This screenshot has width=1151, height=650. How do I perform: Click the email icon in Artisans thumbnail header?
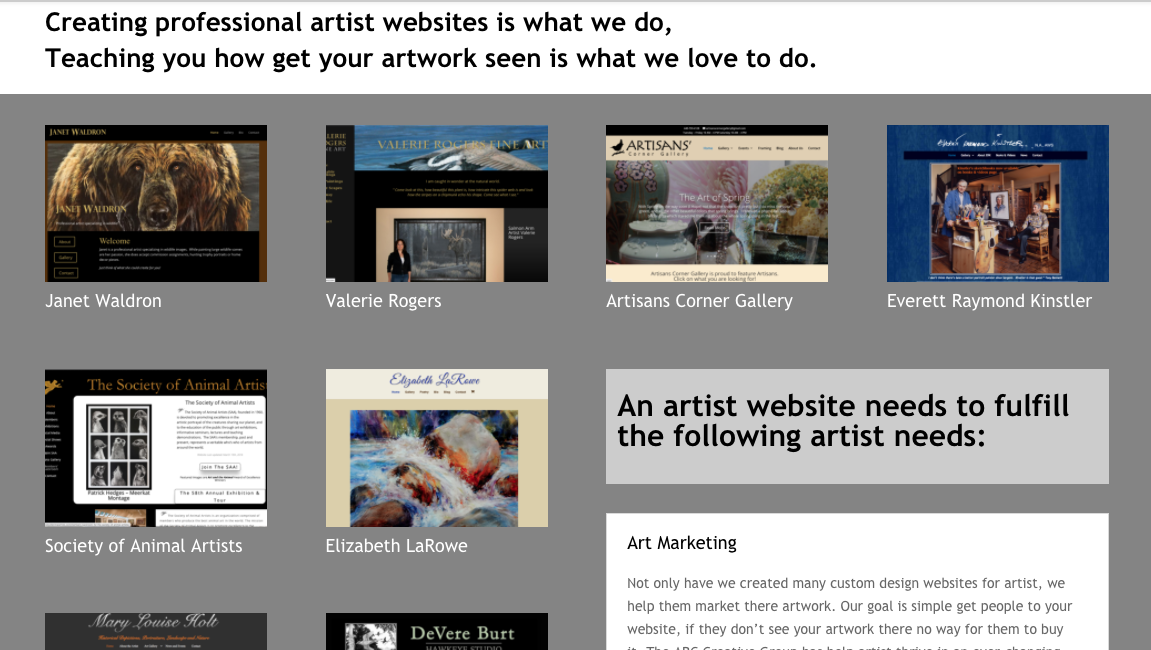(704, 128)
